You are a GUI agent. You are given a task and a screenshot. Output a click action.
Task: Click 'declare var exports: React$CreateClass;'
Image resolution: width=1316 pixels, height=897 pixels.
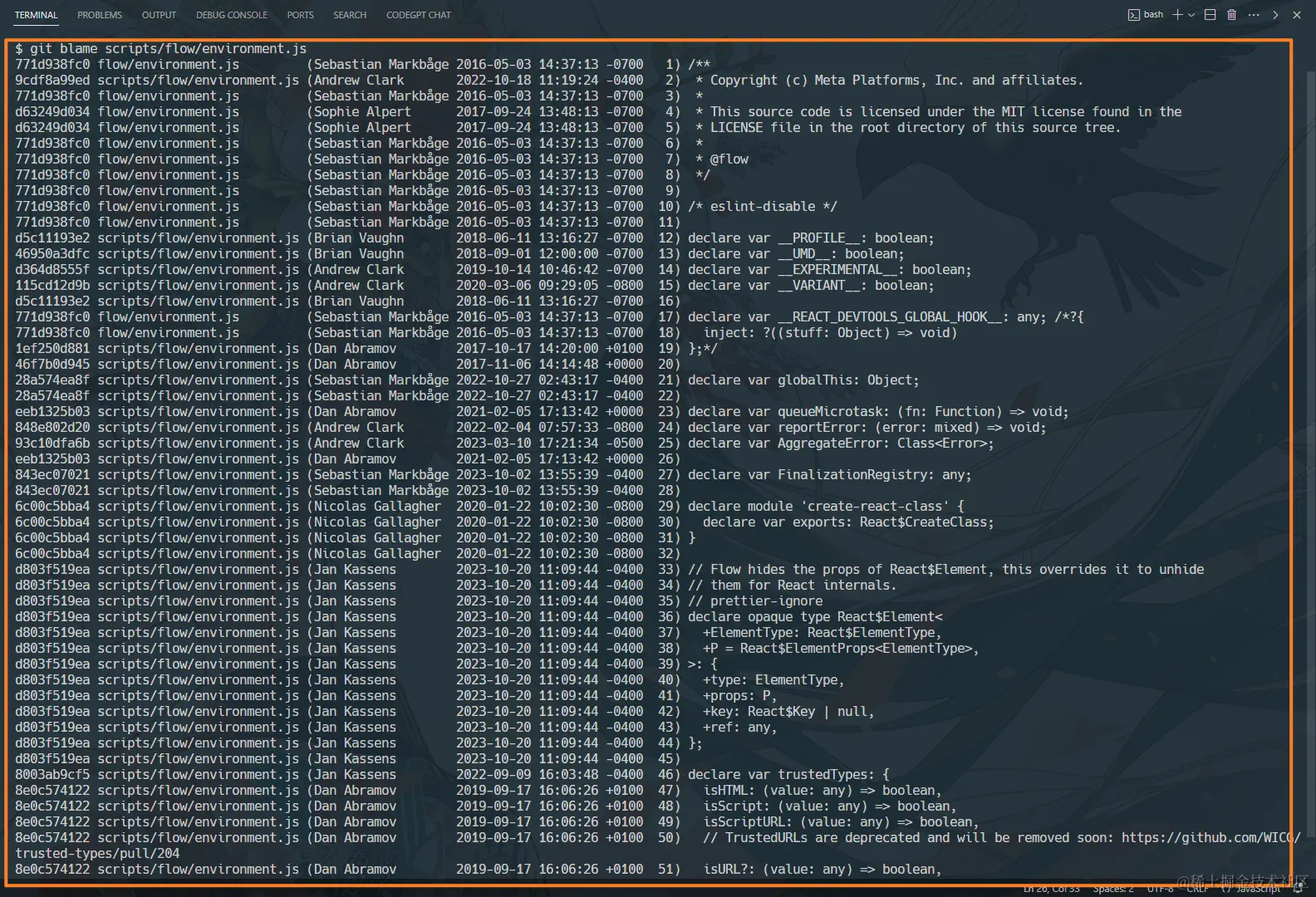848,522
